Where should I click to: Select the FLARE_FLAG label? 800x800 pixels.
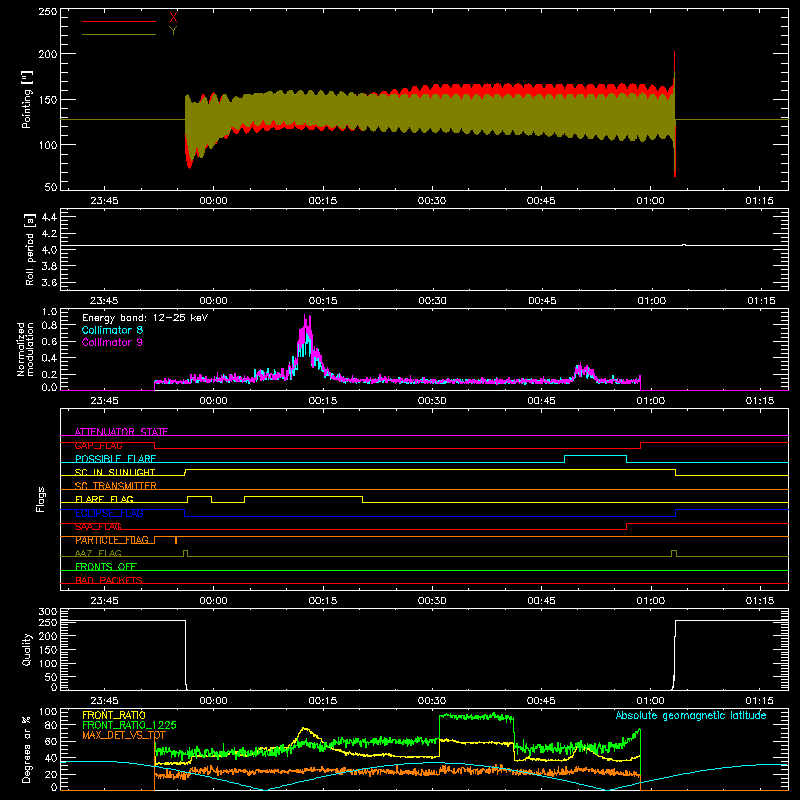tap(104, 499)
